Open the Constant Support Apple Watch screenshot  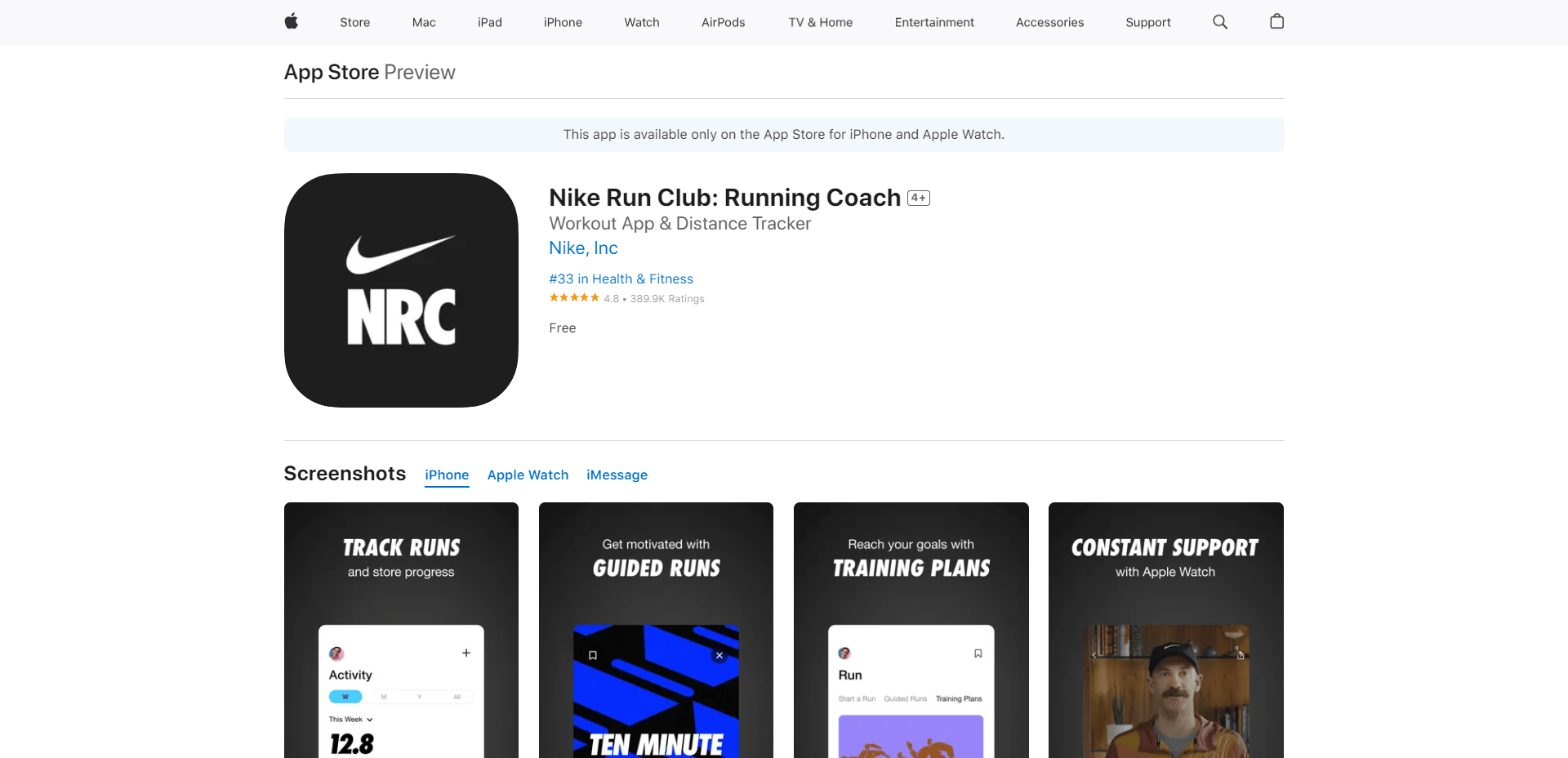[1166, 630]
